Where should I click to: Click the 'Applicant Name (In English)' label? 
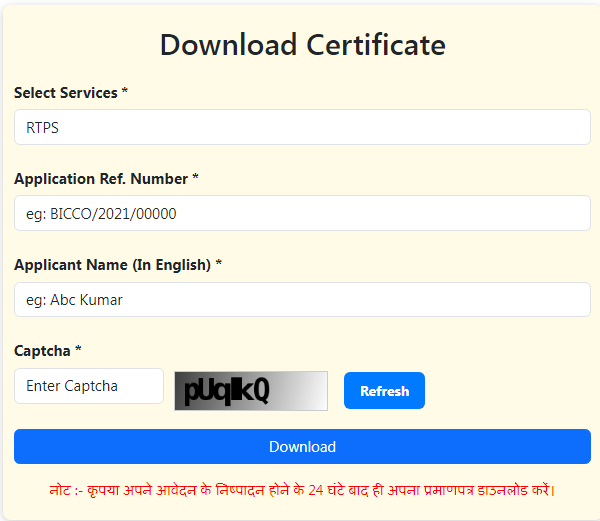point(112,265)
